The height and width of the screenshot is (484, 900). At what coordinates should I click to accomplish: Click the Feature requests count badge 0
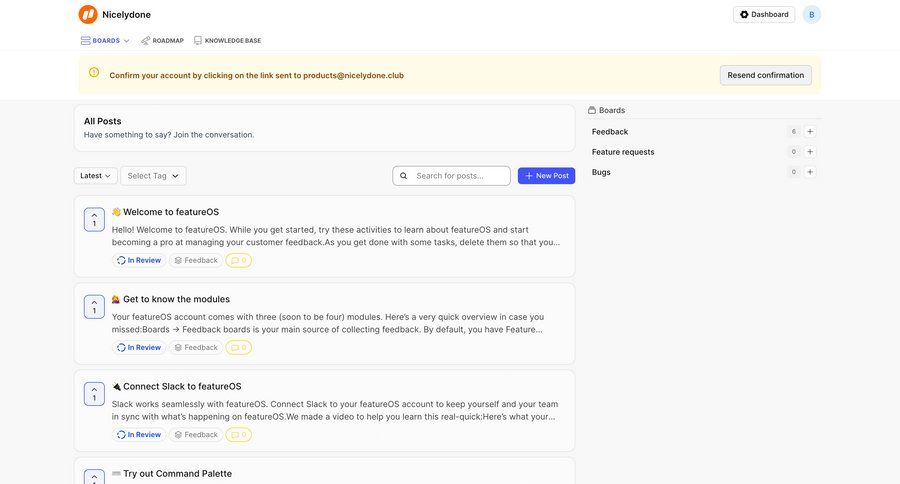point(794,152)
